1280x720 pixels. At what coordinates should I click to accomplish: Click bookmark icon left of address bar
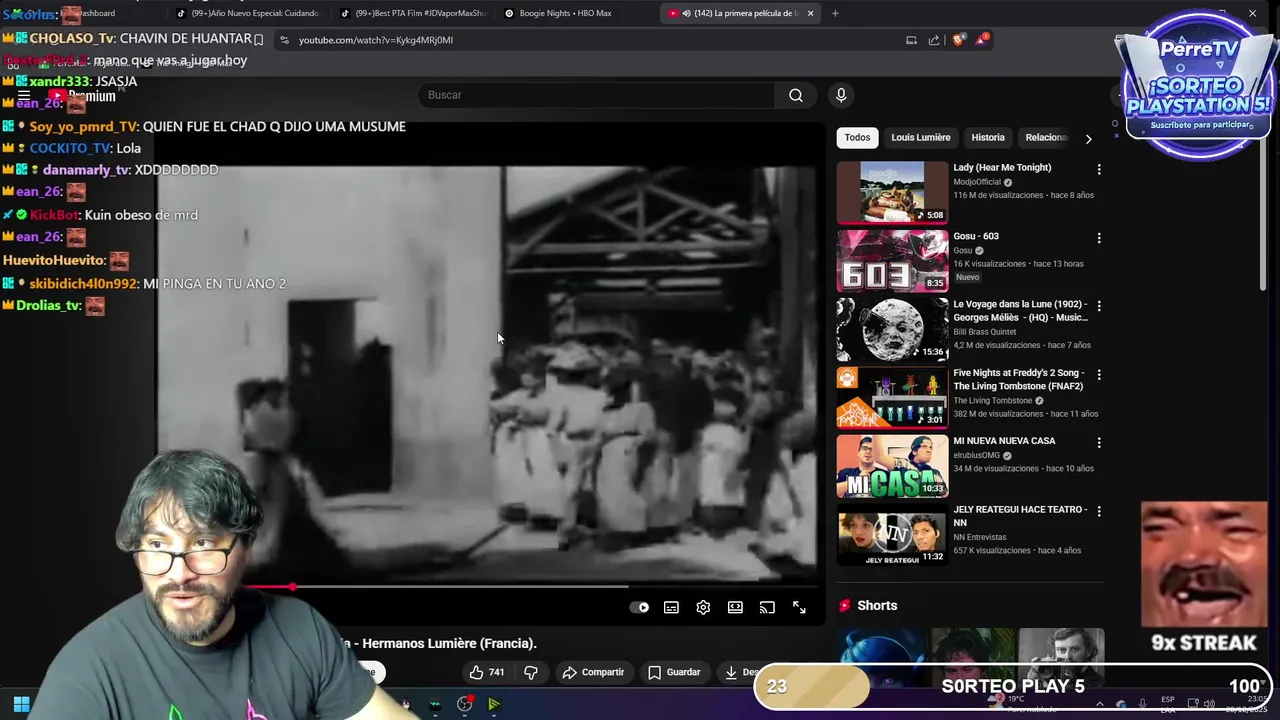(x=258, y=40)
